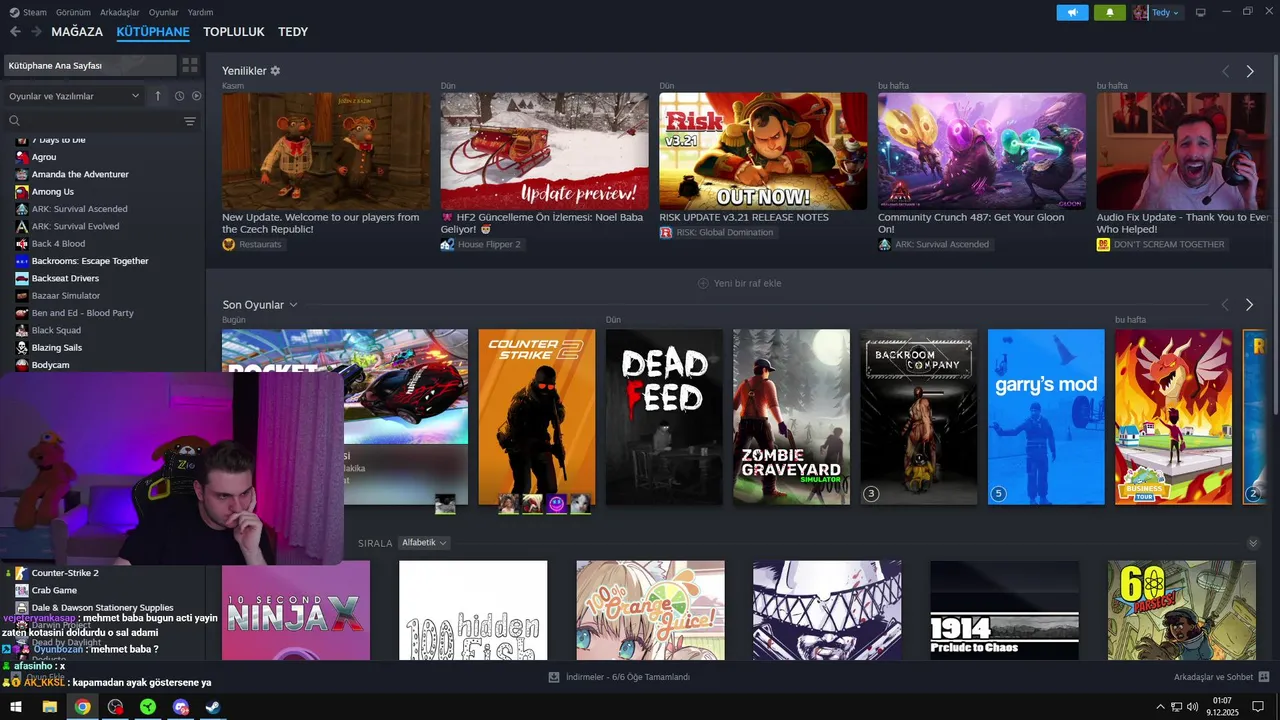The height and width of the screenshot is (720, 1280).
Task: Toggle sort by recent activity clock icon
Action: tap(180, 96)
